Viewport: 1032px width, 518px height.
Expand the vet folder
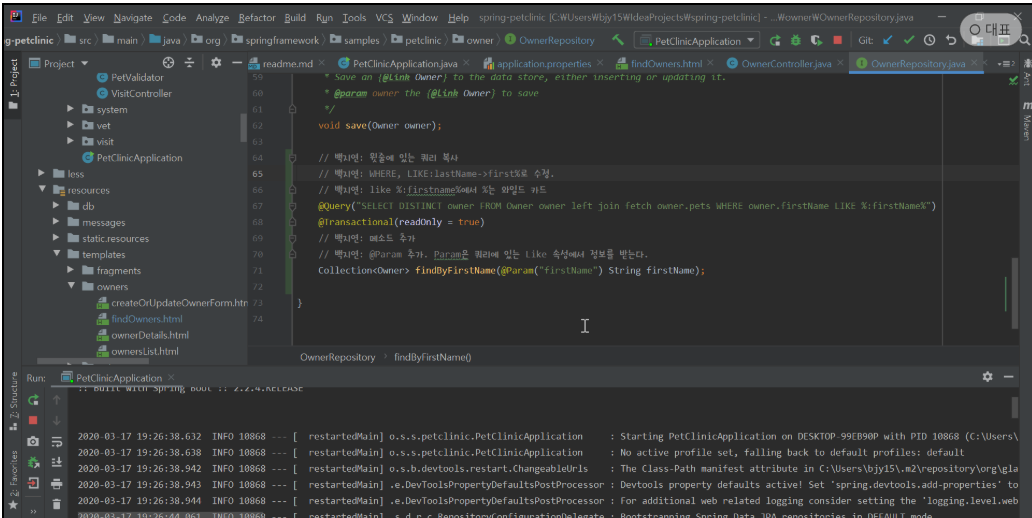point(70,125)
